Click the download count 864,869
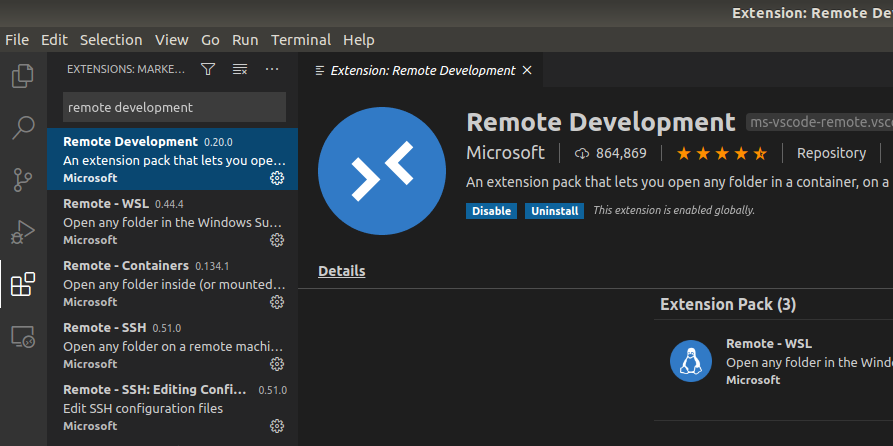 [611, 153]
